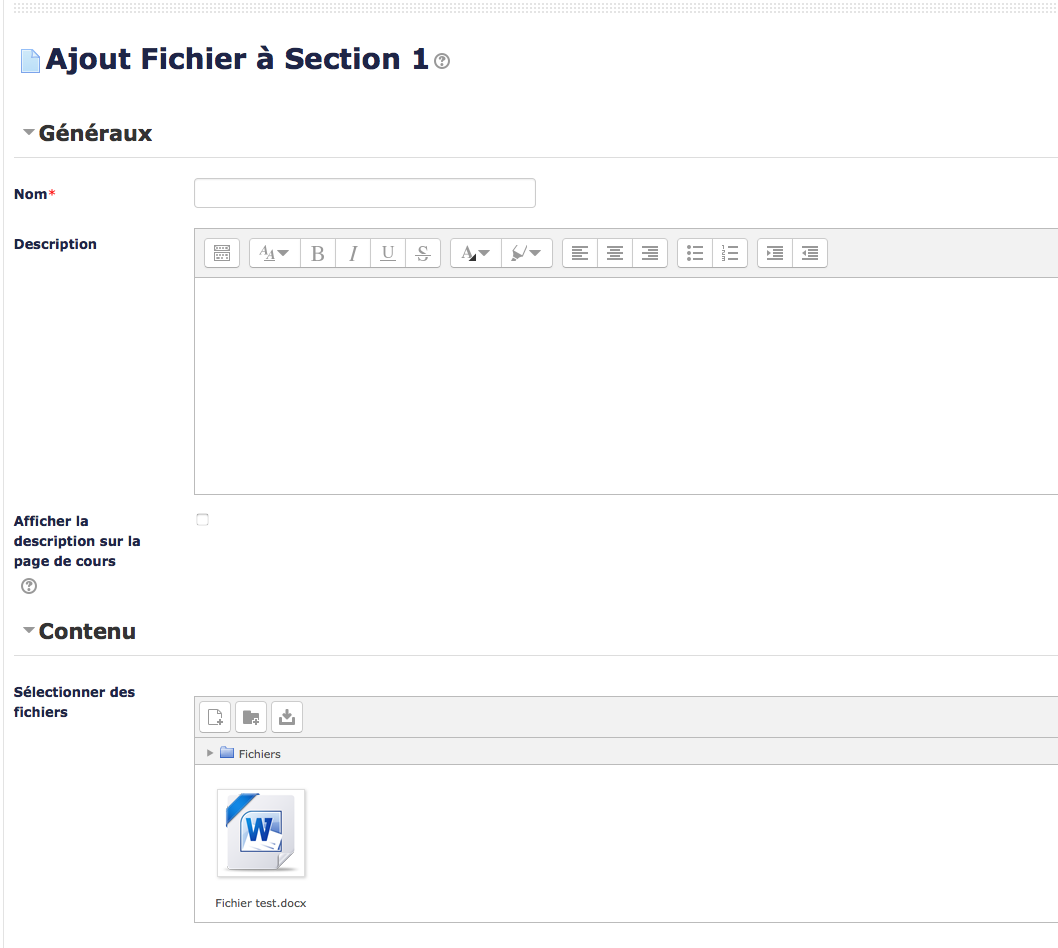Apply strikethrough formatting to text

(x=423, y=253)
